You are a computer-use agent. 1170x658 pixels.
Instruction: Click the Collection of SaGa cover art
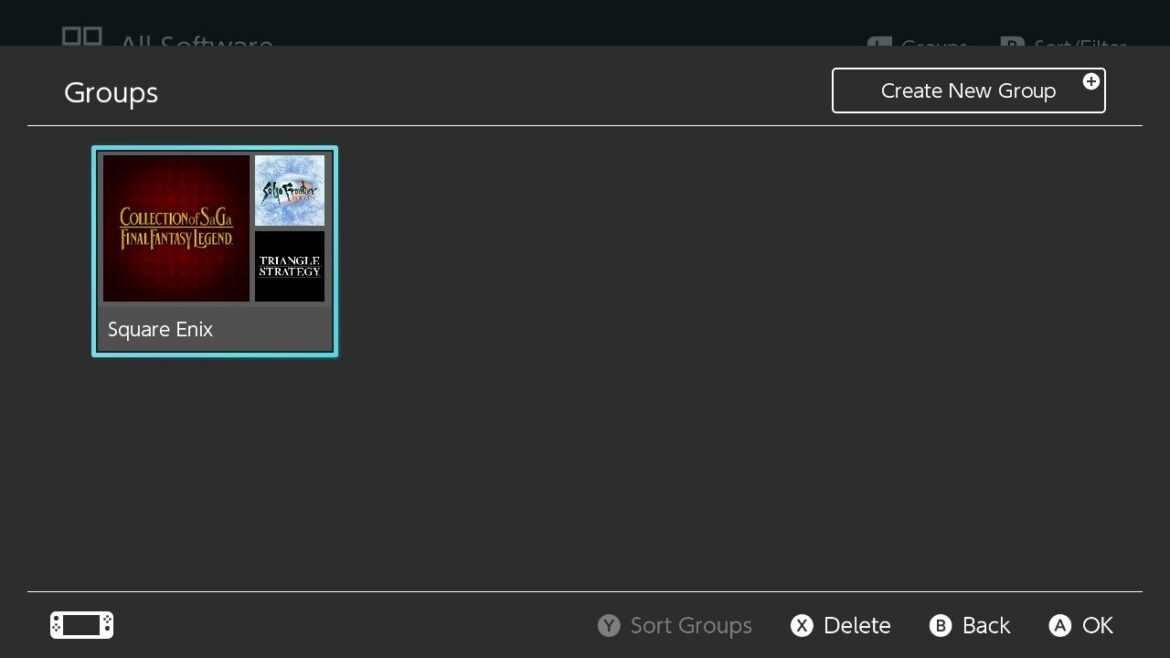176,227
